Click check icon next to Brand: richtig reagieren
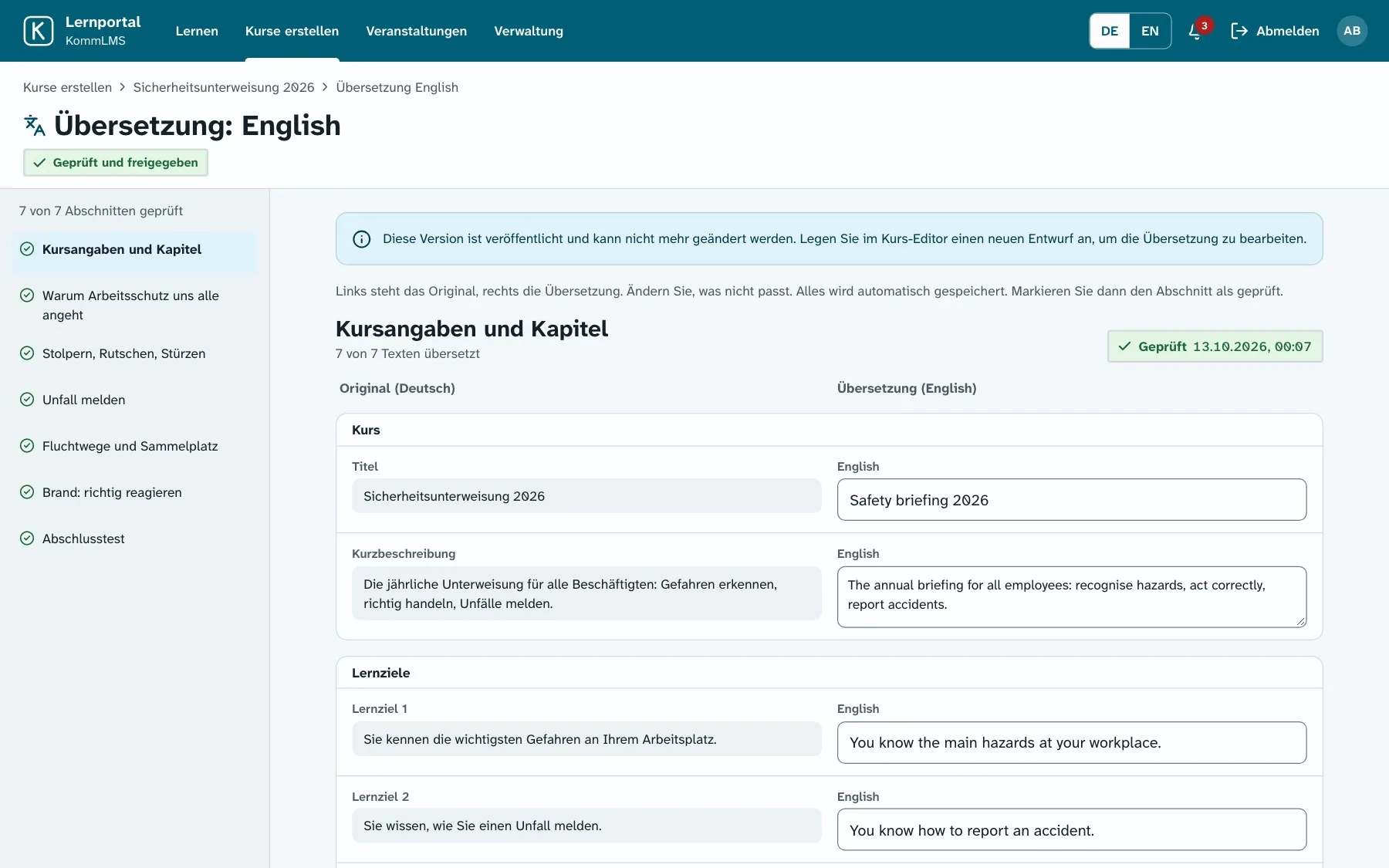 [x=27, y=492]
